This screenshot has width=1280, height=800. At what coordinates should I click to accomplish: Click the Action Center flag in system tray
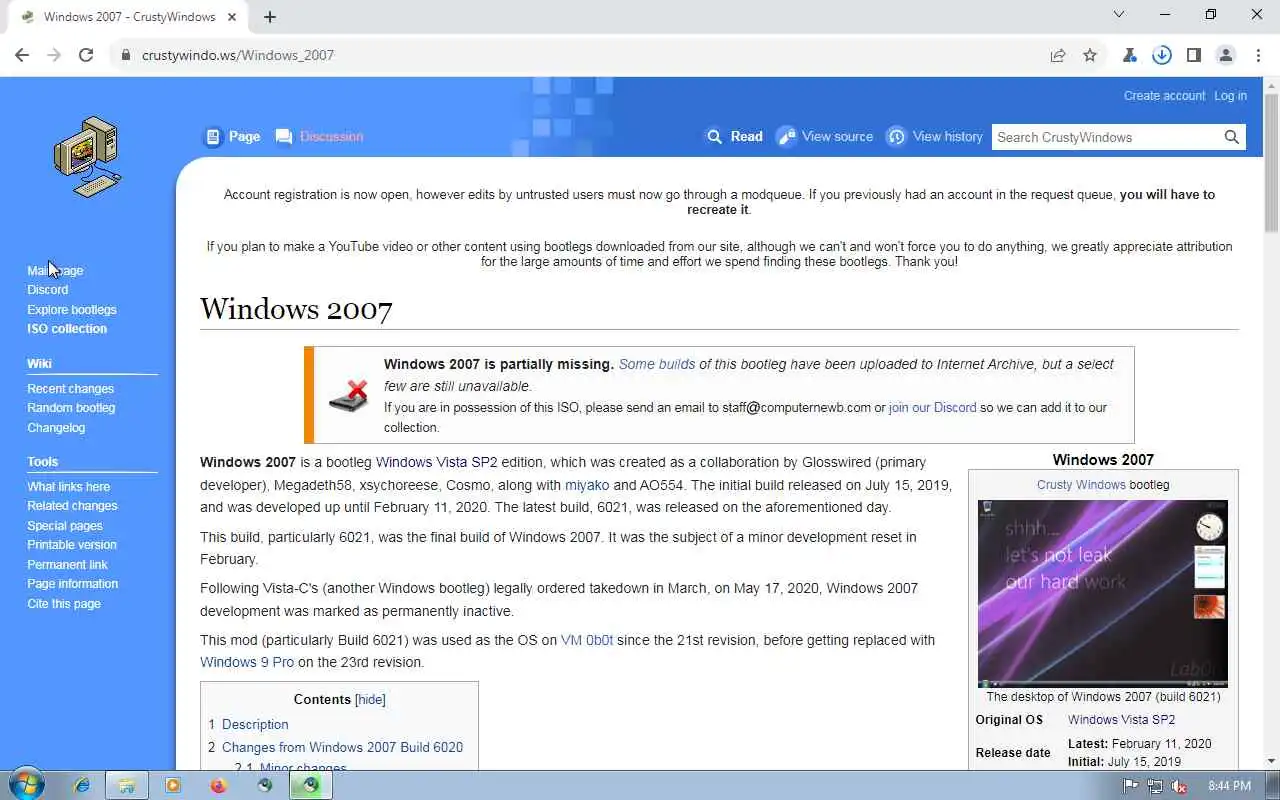click(x=1131, y=786)
